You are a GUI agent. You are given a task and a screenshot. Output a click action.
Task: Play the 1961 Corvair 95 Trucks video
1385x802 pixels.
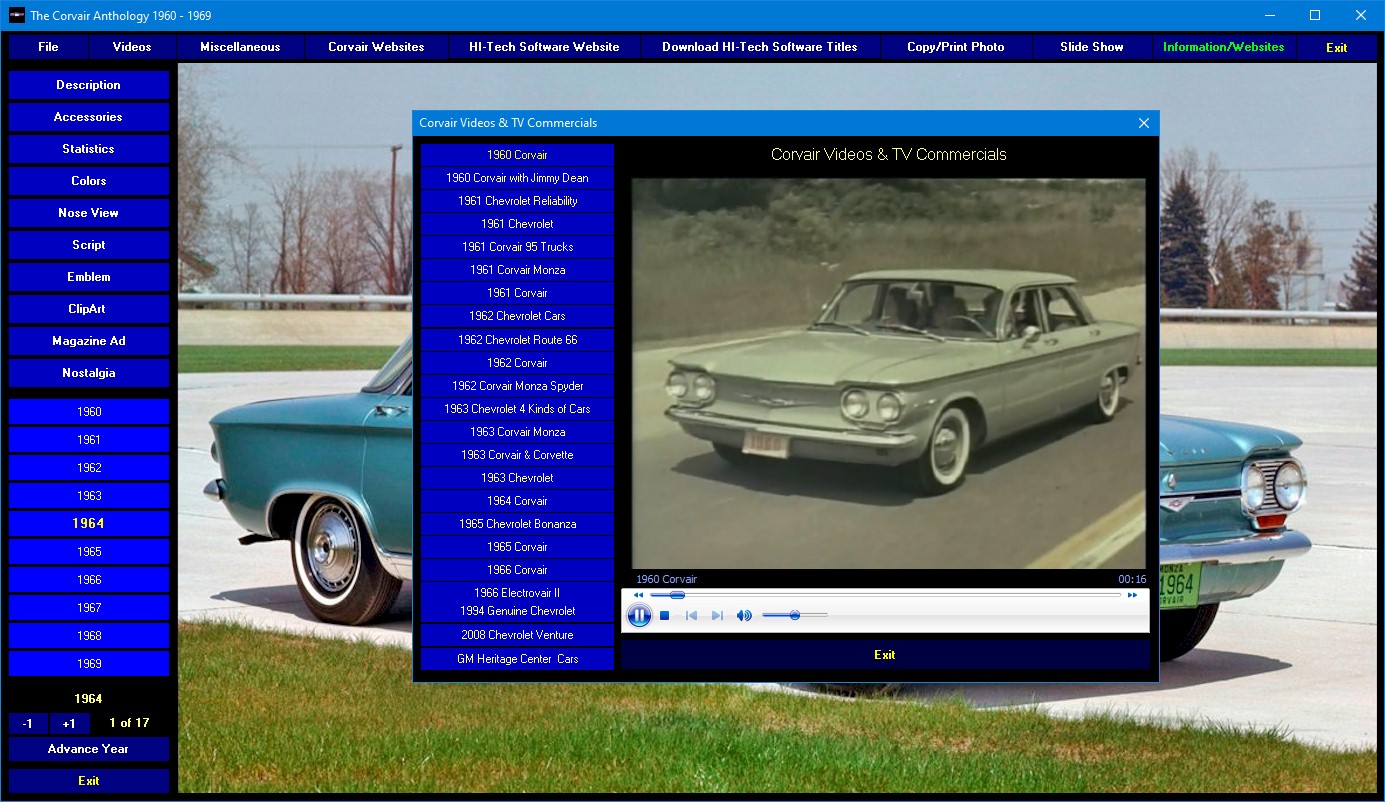[517, 247]
